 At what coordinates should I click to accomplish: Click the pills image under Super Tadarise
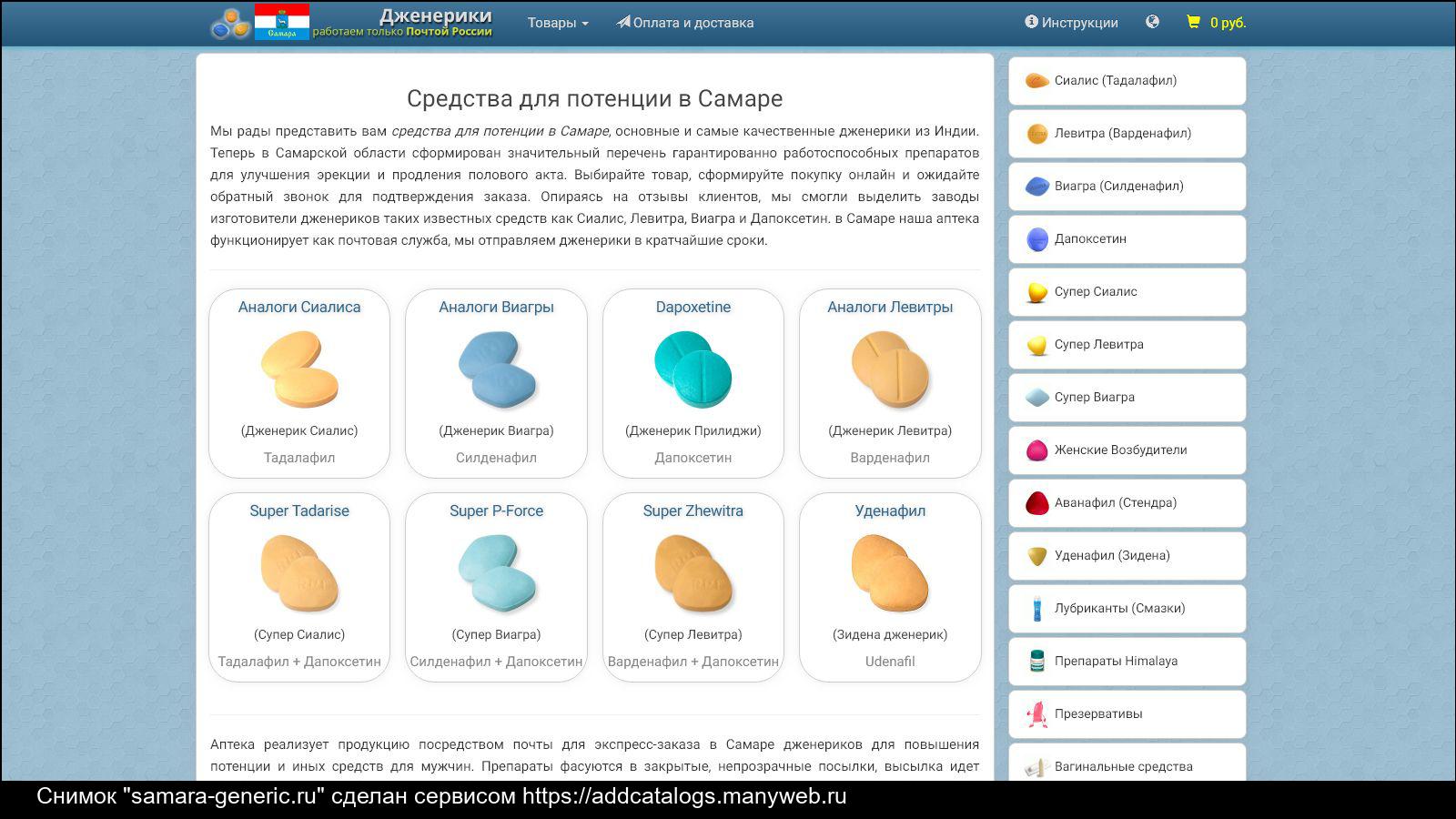(x=299, y=572)
